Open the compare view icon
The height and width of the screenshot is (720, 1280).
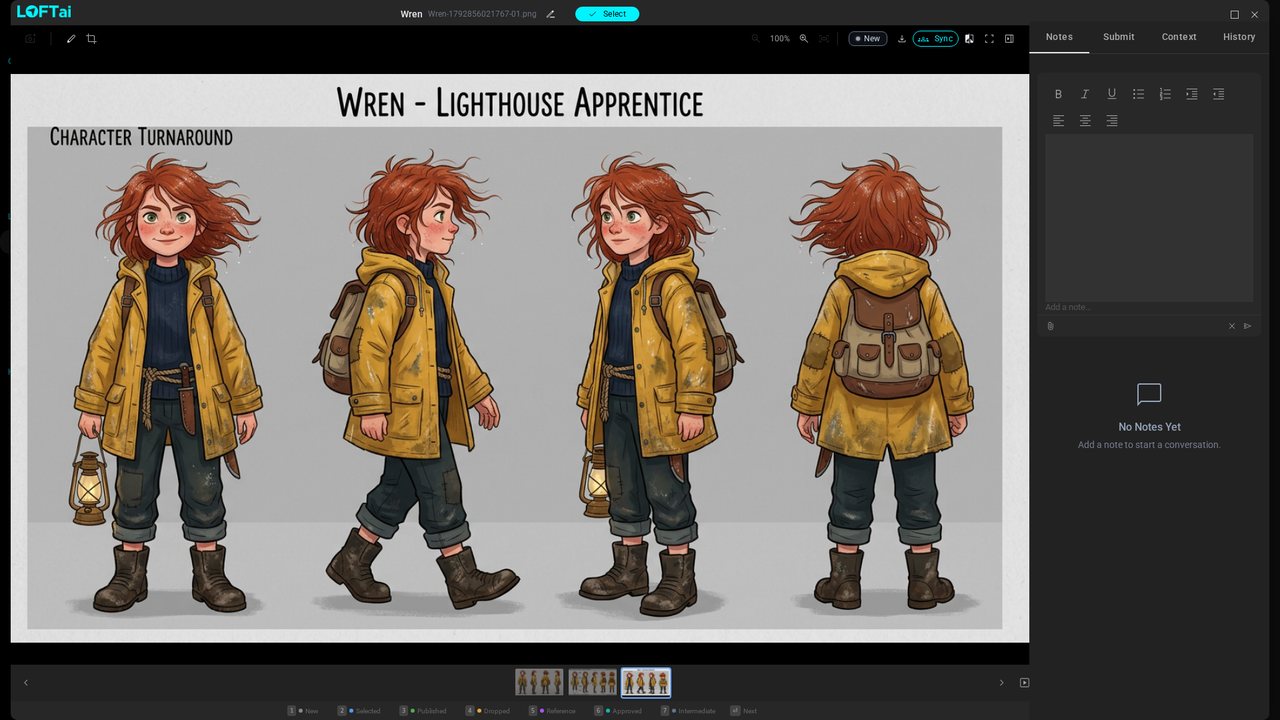[969, 39]
